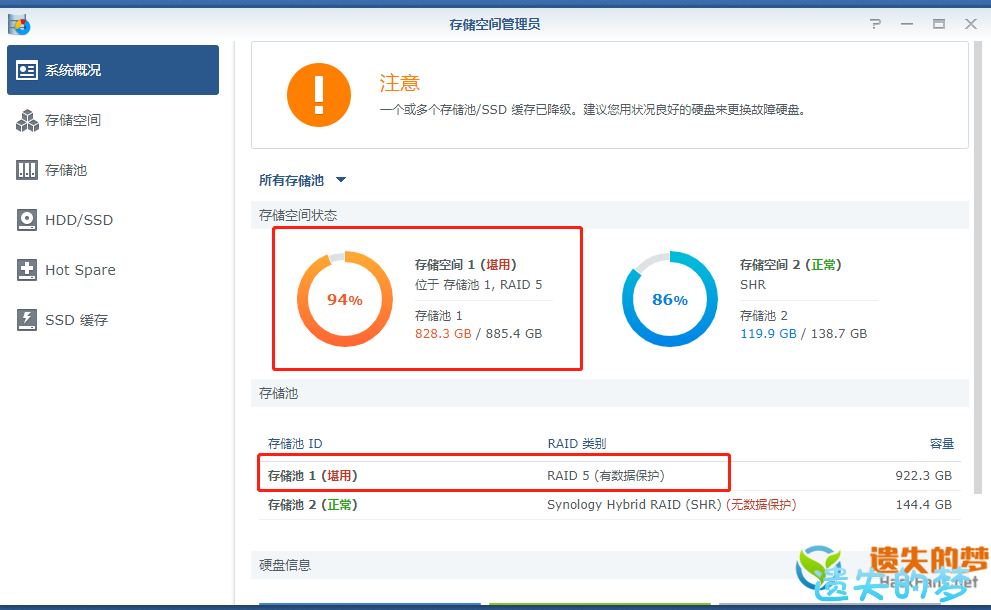Click the 存储空间 1 volume title
991x610 pixels.
(464, 265)
